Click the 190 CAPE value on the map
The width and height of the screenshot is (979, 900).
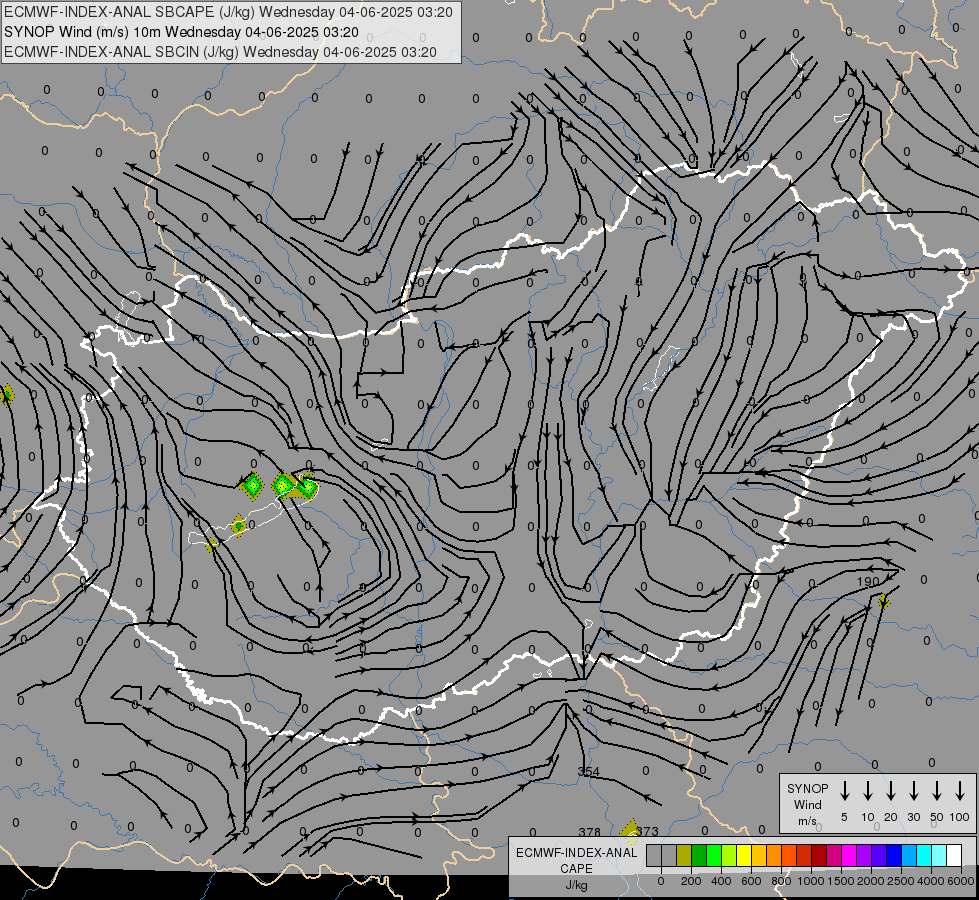(868, 581)
